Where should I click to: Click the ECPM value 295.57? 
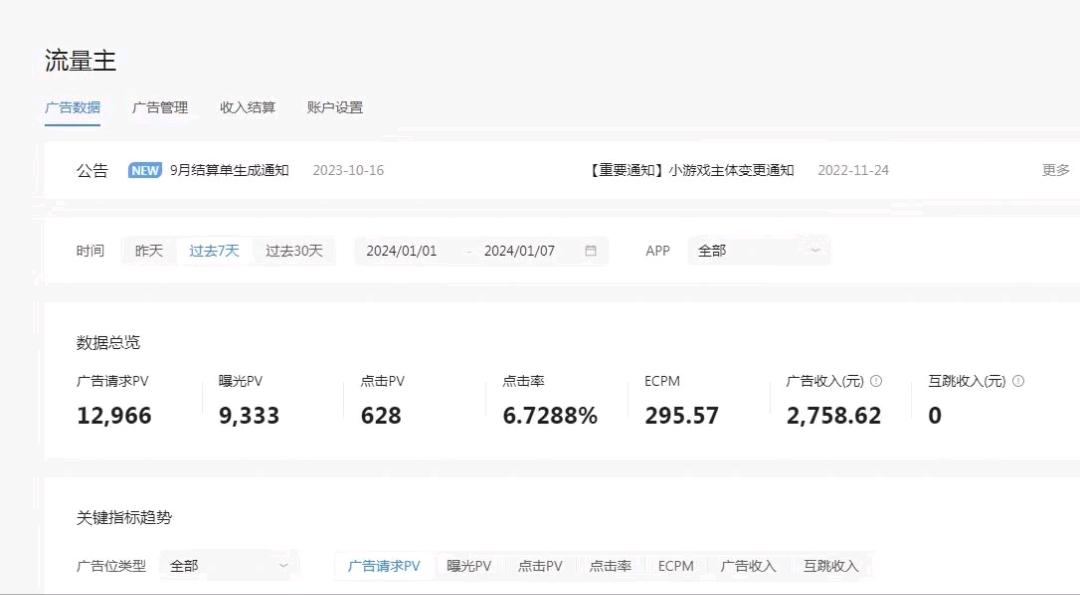pyautogui.click(x=681, y=416)
